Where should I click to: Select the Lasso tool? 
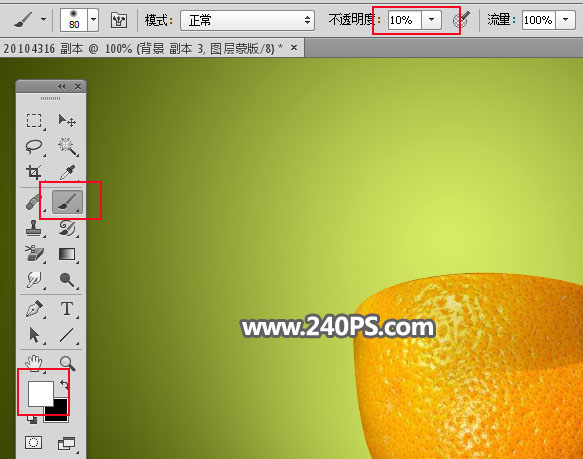click(34, 147)
